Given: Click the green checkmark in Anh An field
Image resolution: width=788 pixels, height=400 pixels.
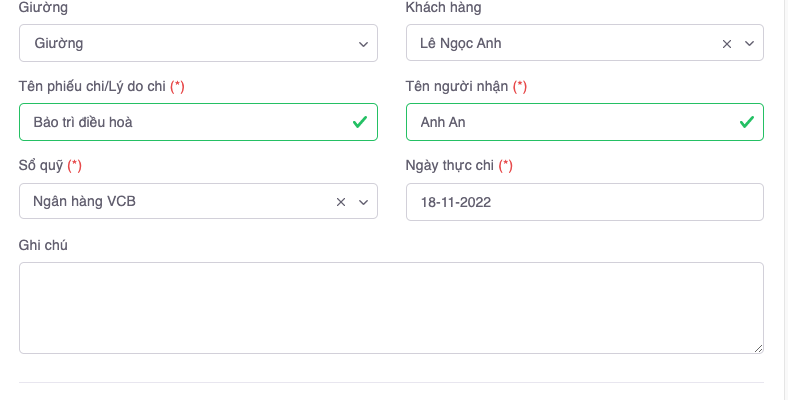Looking at the screenshot, I should coord(746,122).
